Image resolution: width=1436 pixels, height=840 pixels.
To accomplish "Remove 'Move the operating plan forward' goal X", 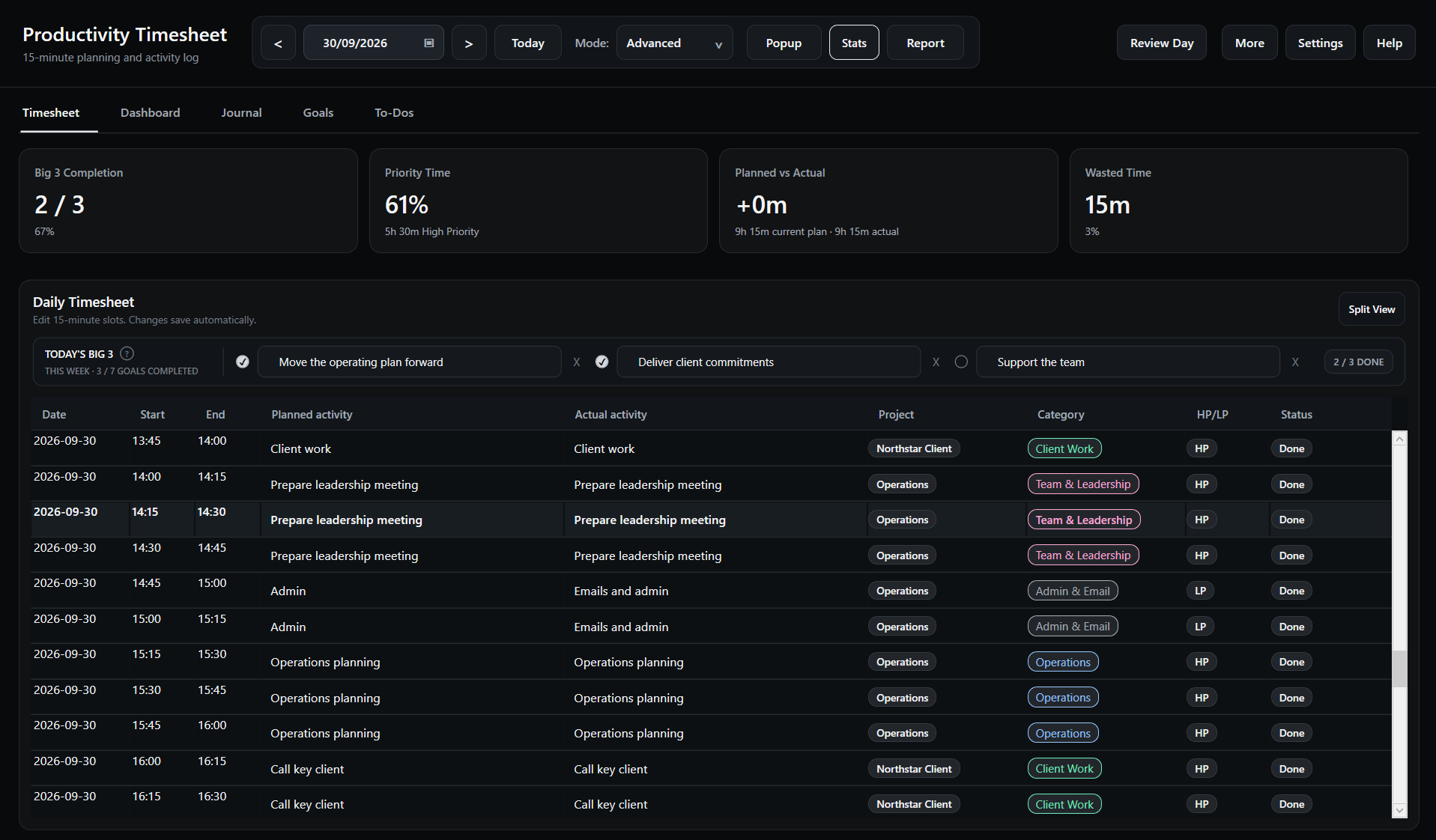I will click(x=577, y=362).
